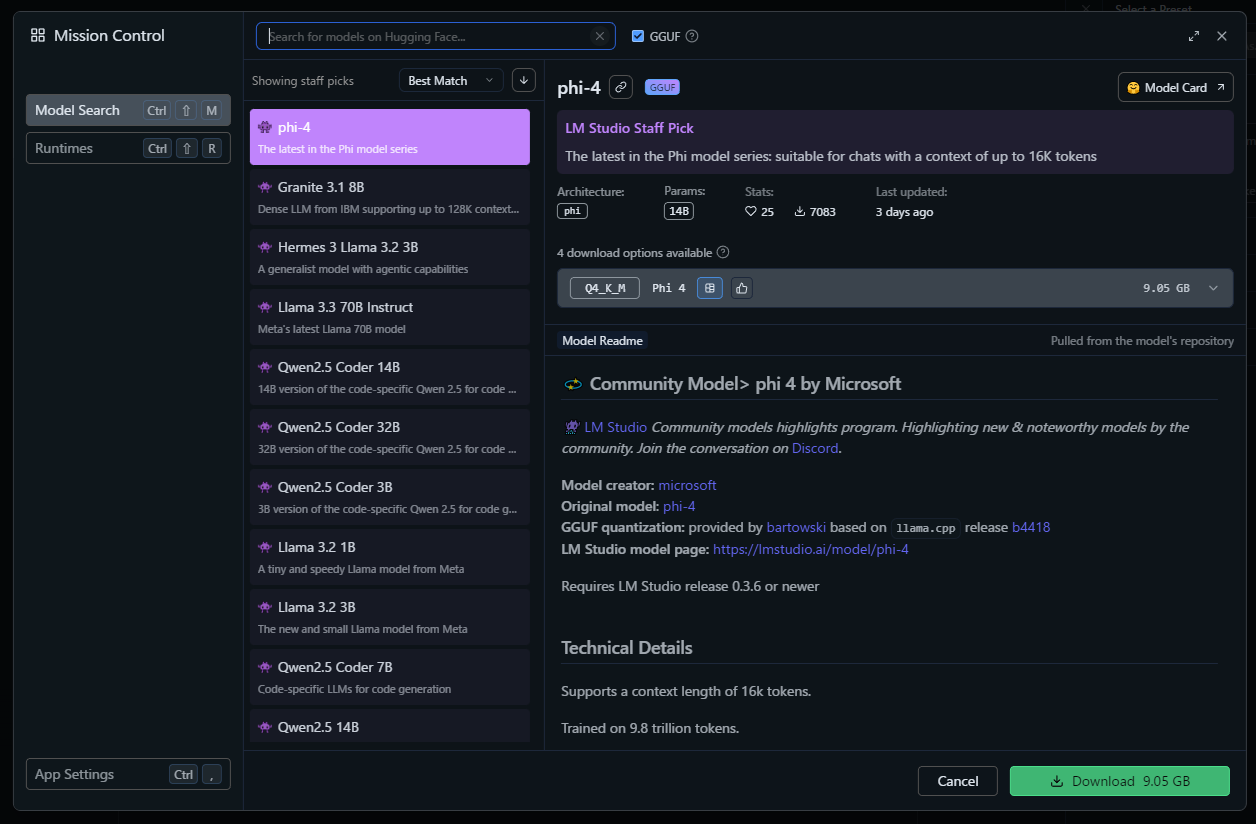Screen dimensions: 1256x824
Task: Click the GGUF help question-mark icon
Action: 692,36
